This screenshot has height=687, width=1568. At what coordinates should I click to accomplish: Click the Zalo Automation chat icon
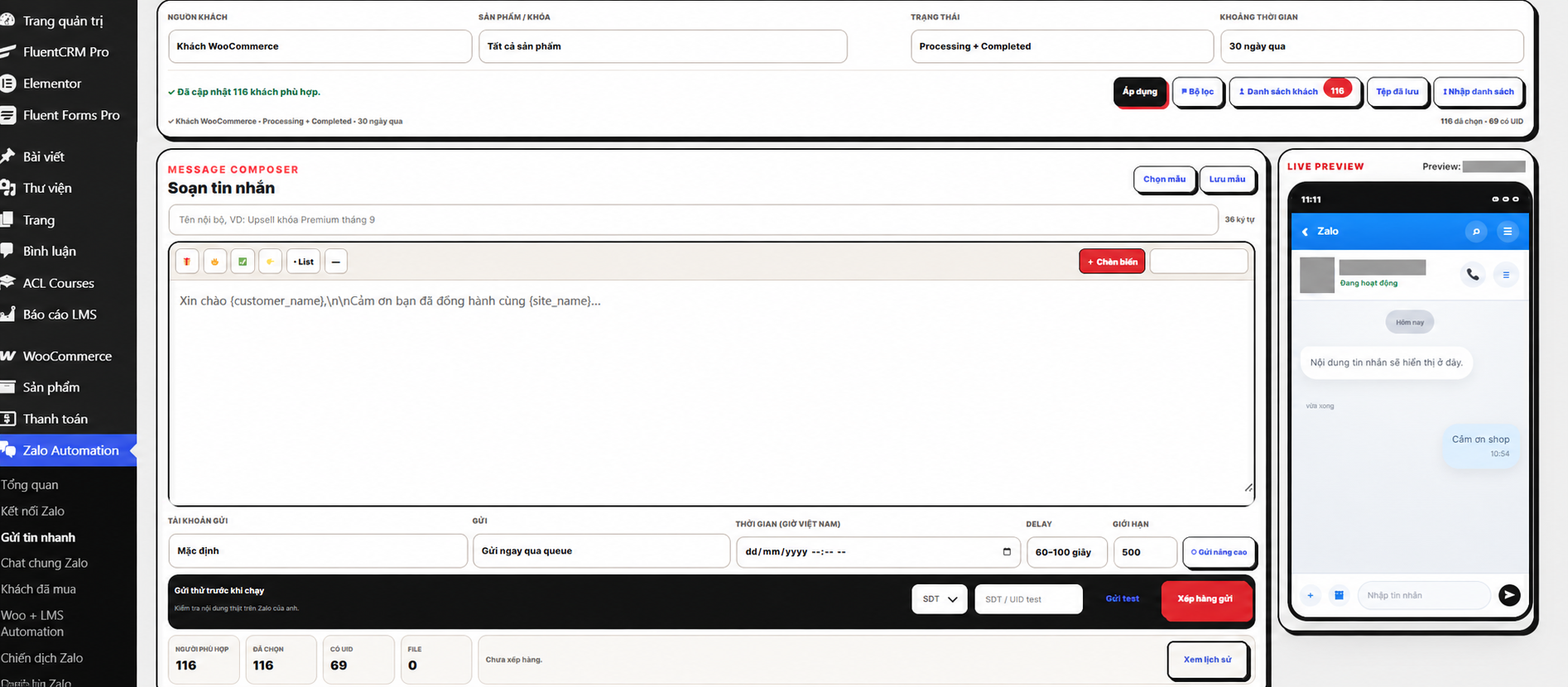tap(8, 450)
